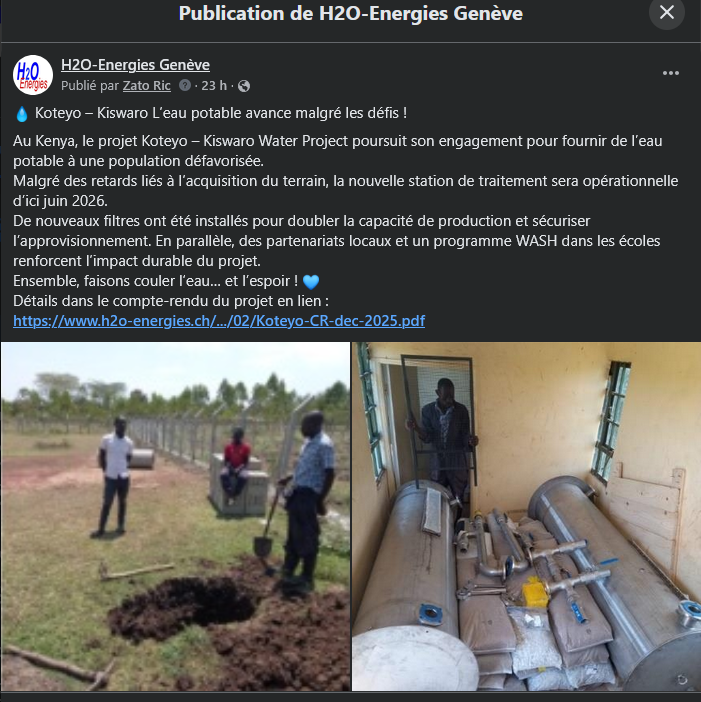Click the H2O Energies round logo avatar
701x702 pixels.
pyautogui.click(x=33, y=75)
